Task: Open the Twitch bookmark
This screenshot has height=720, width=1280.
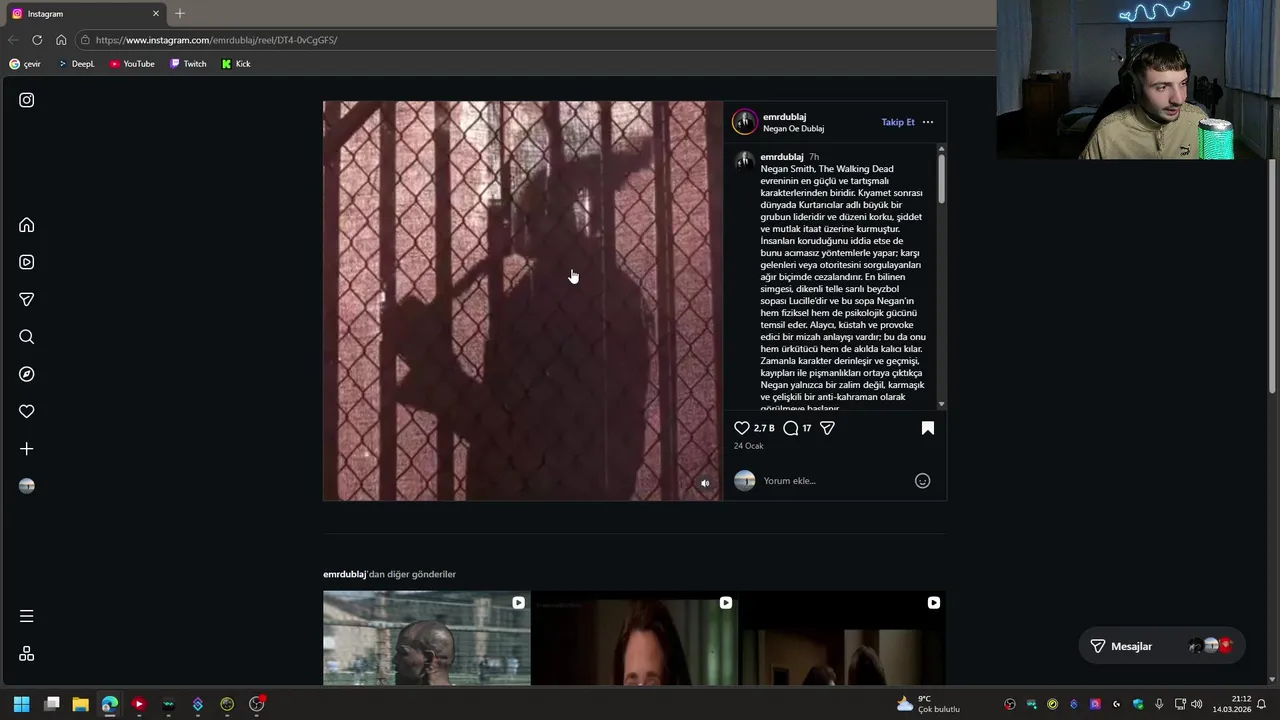Action: point(188,64)
